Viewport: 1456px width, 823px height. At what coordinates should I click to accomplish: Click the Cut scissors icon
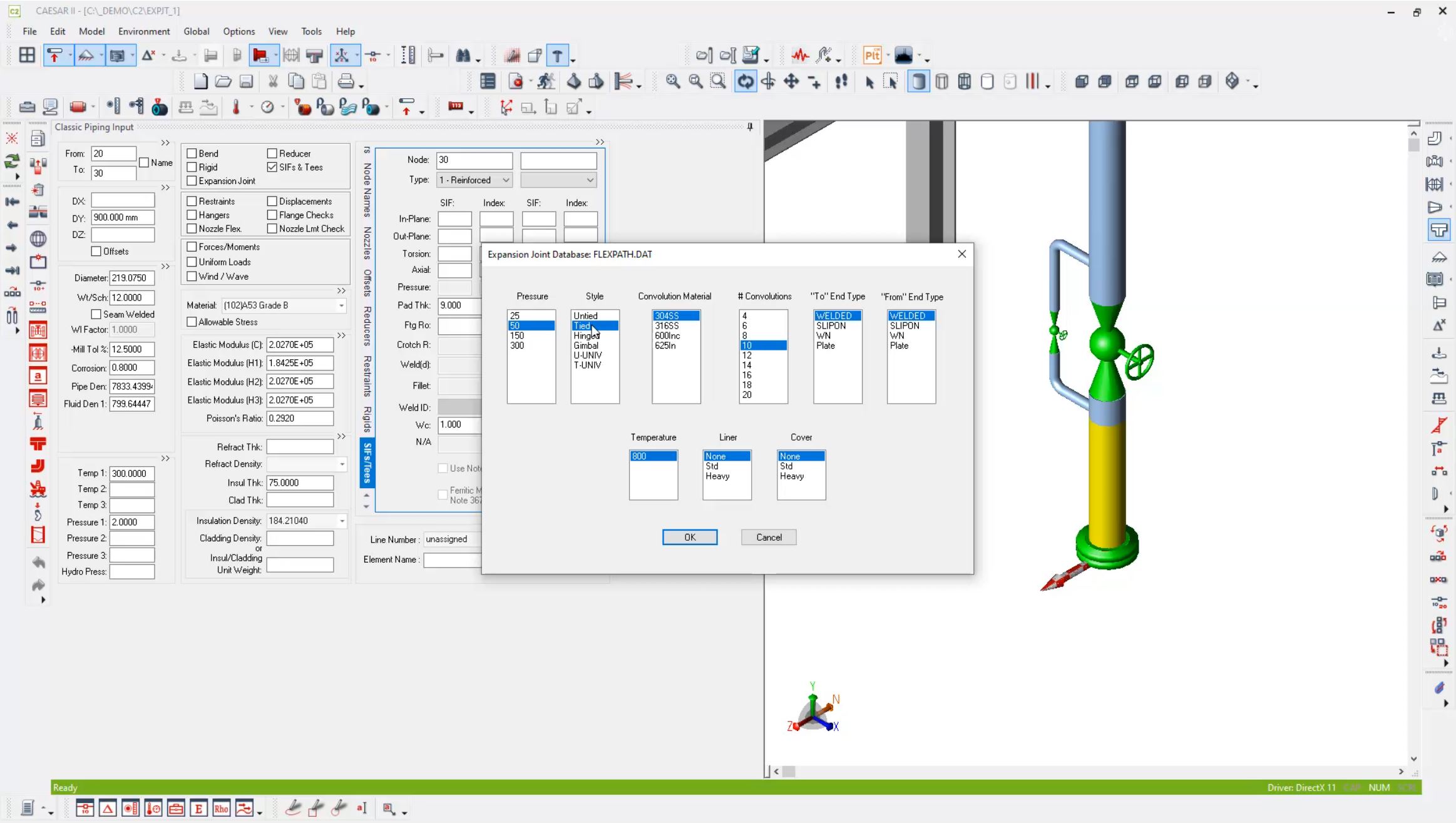[x=273, y=81]
